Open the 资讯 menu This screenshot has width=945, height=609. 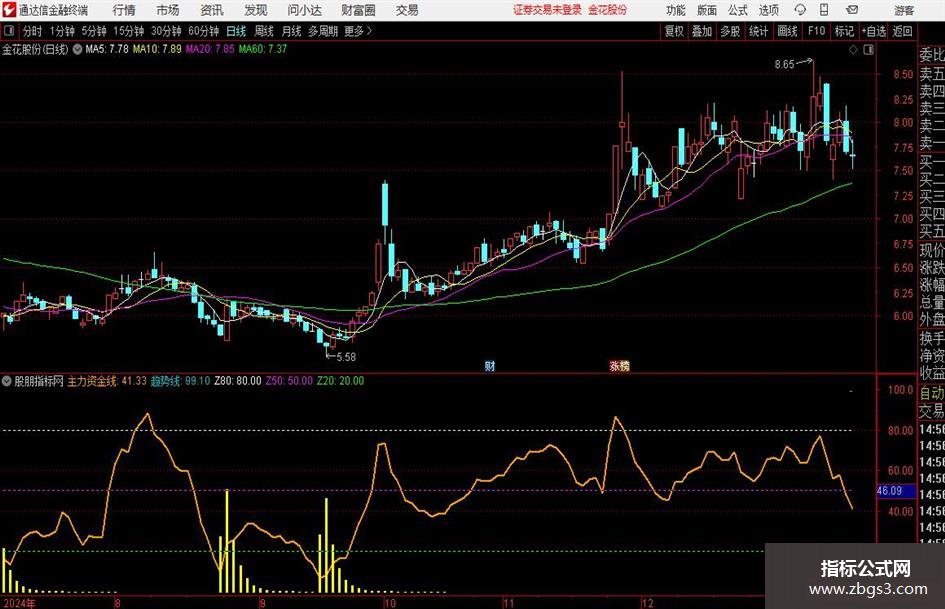click(212, 10)
